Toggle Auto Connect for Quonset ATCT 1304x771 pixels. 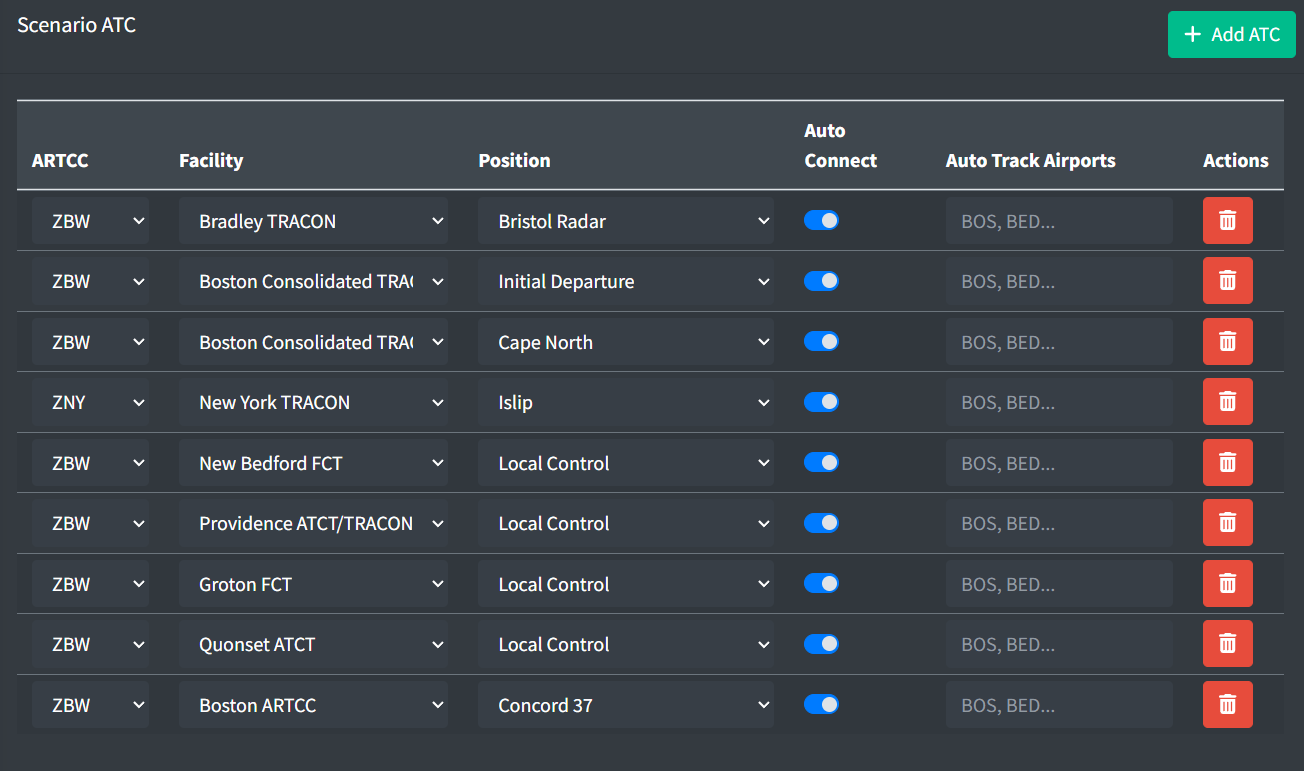point(821,644)
